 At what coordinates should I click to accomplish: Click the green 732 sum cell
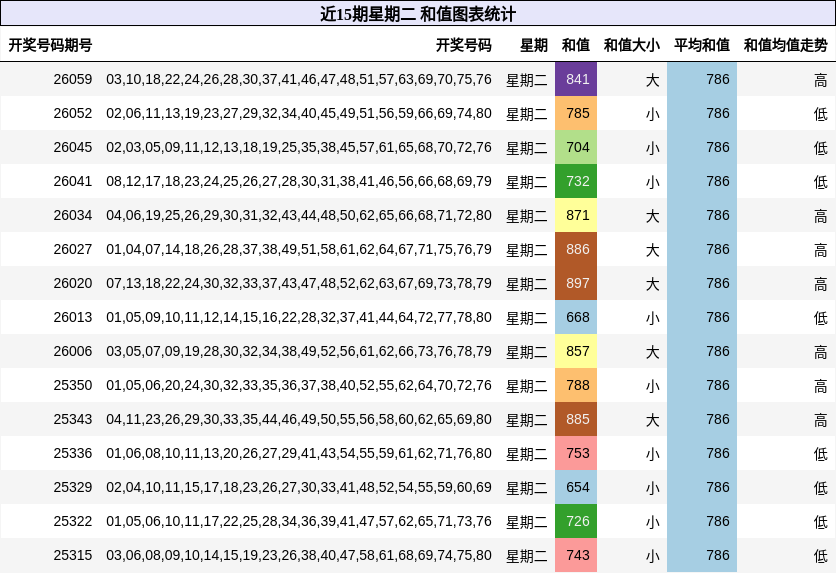tap(576, 181)
